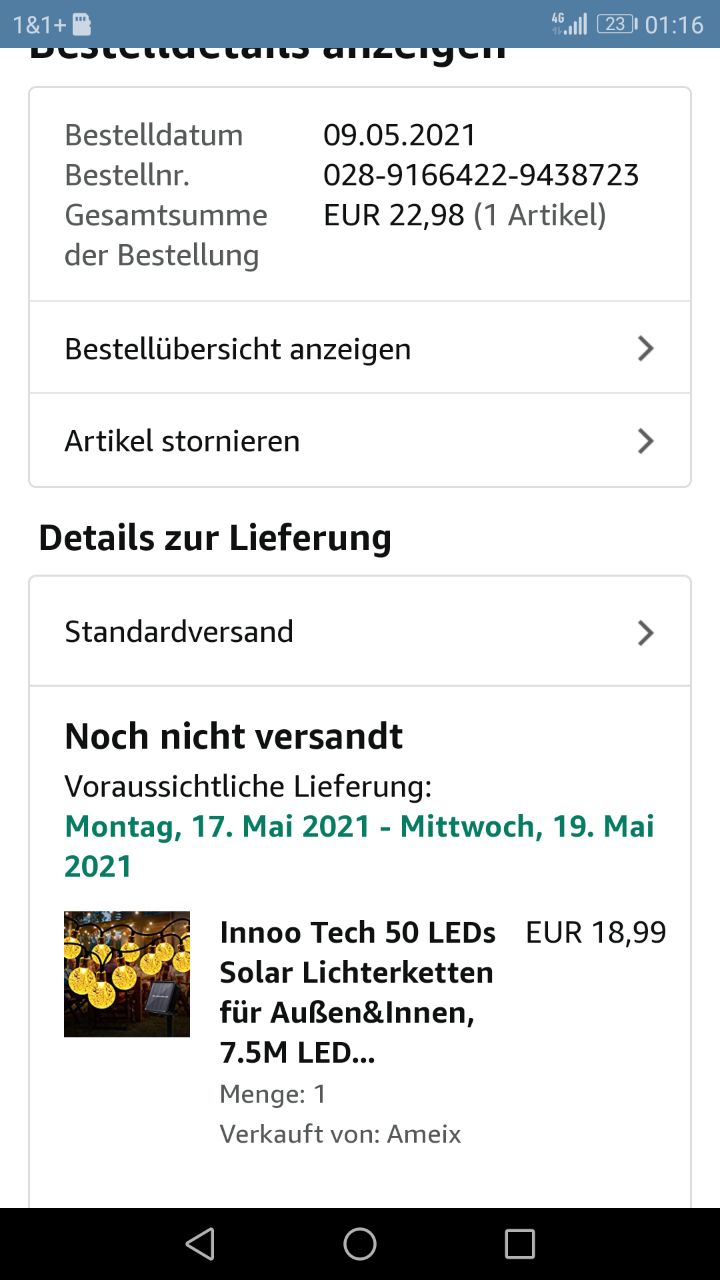Tap the 1&1 carrier label
Screen dimensions: 720x1280
(x=38, y=24)
